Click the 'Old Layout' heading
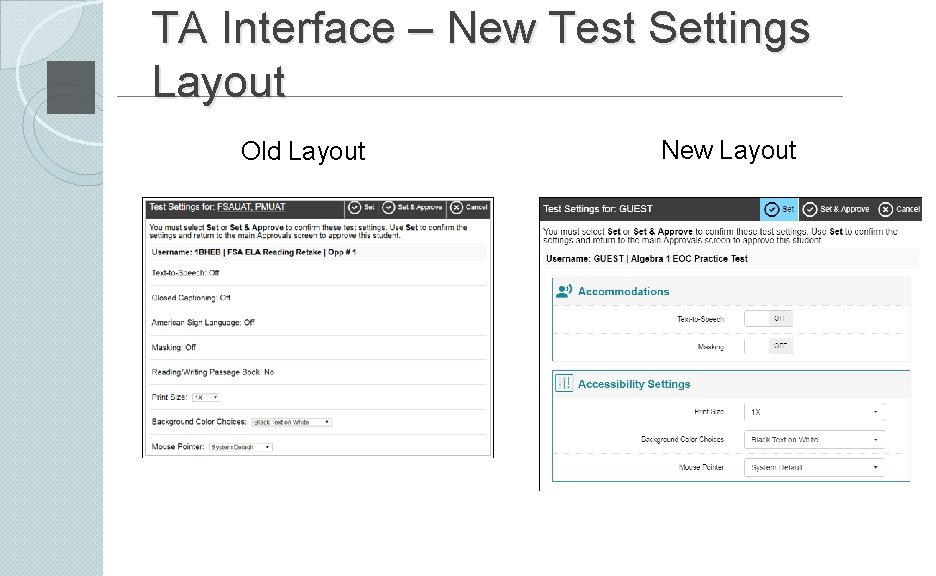The image size is (936, 576). (x=303, y=152)
